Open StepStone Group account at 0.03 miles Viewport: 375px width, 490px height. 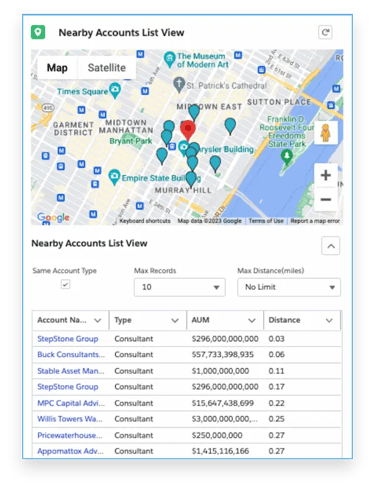68,339
